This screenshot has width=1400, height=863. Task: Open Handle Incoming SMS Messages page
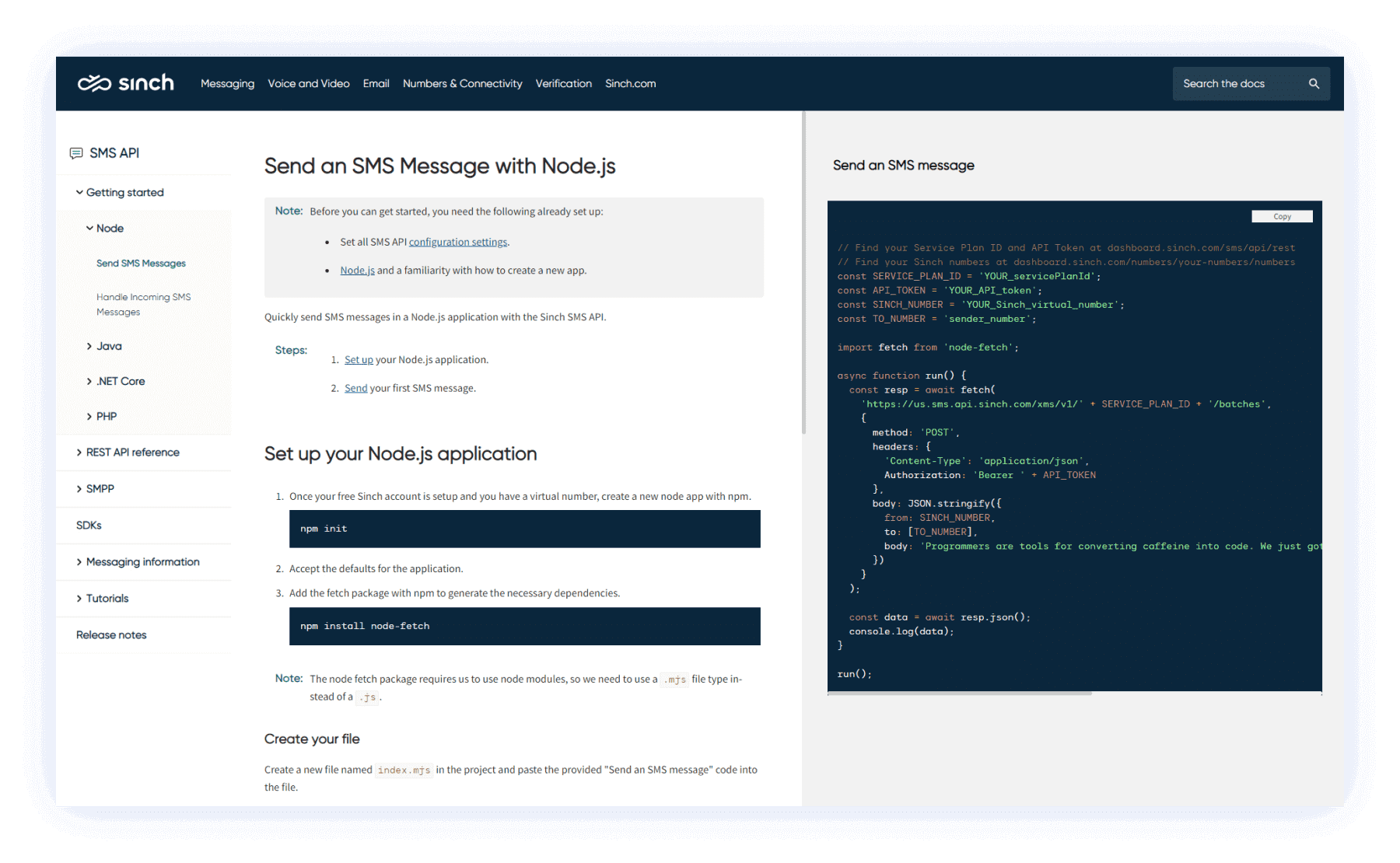coord(143,304)
